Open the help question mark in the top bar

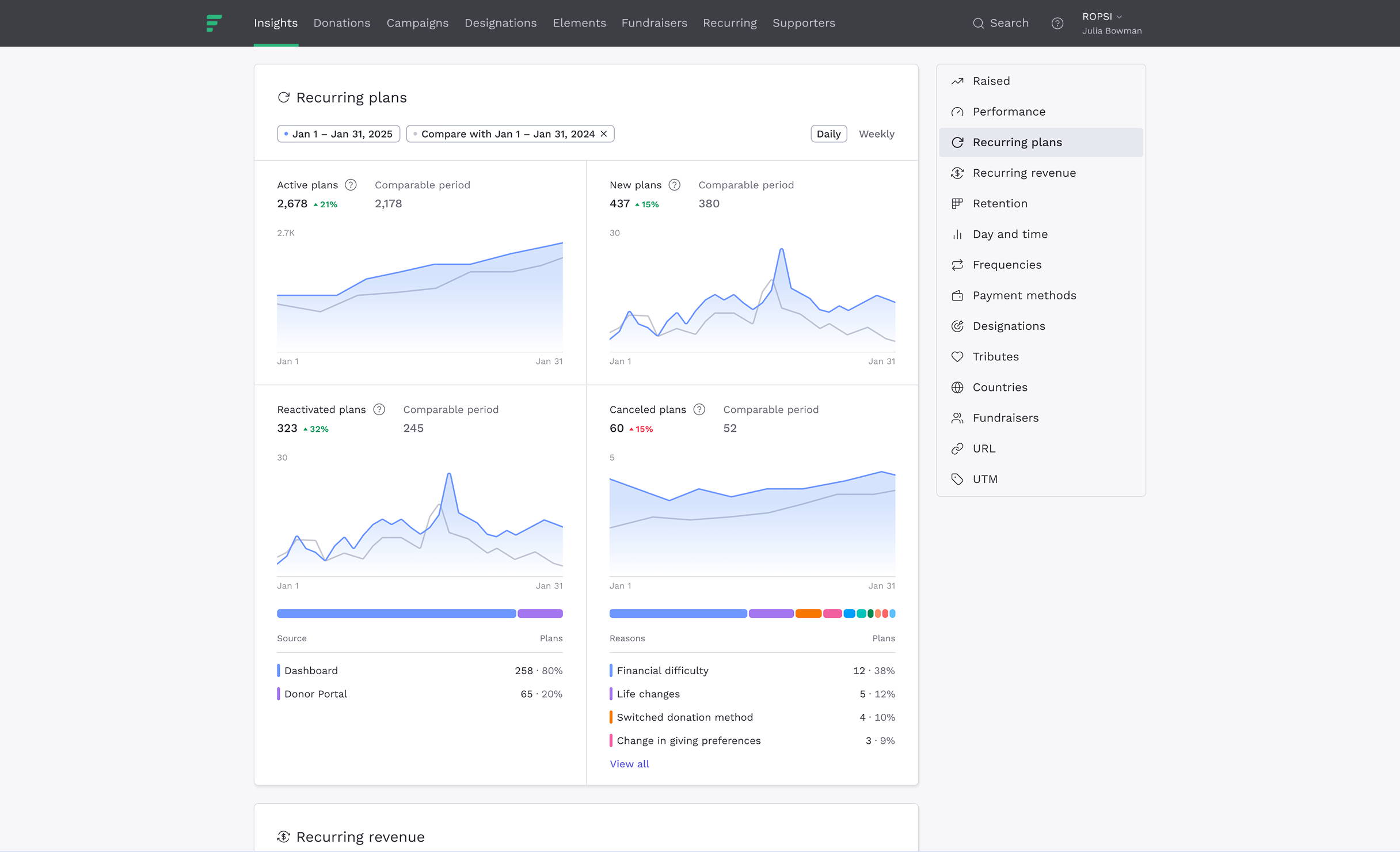(x=1057, y=24)
